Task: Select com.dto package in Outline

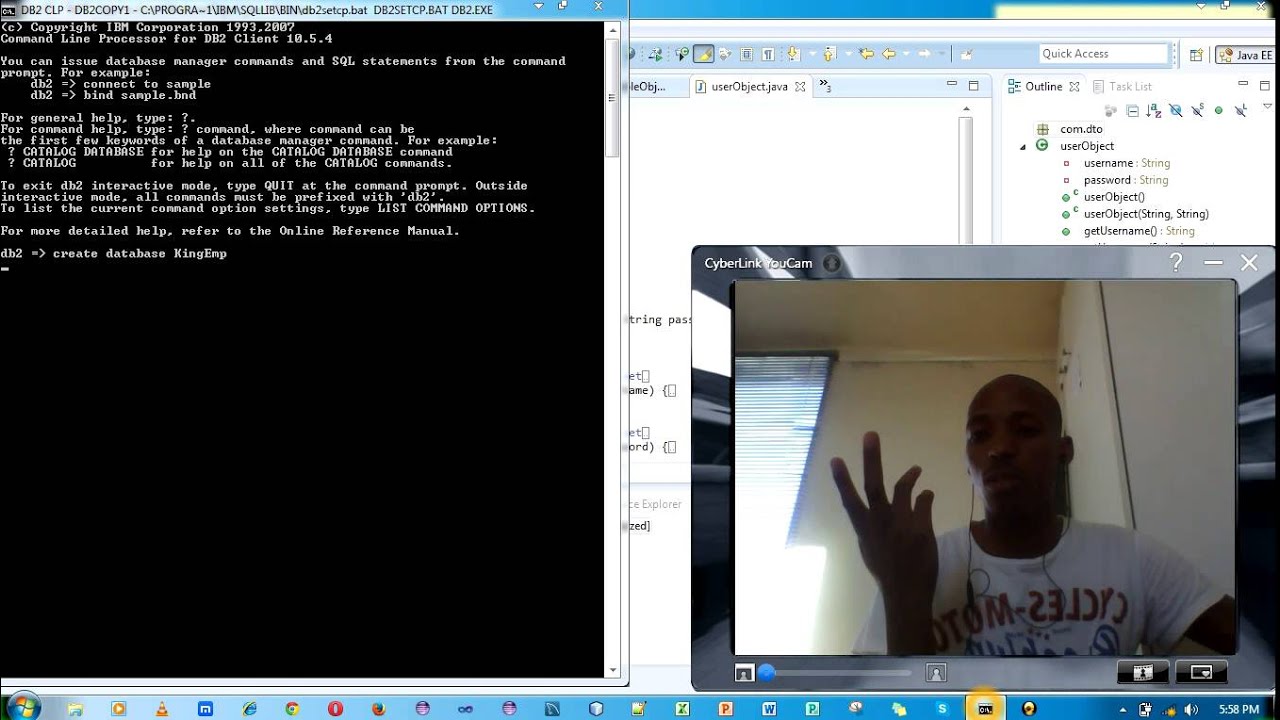Action: [x=1081, y=129]
